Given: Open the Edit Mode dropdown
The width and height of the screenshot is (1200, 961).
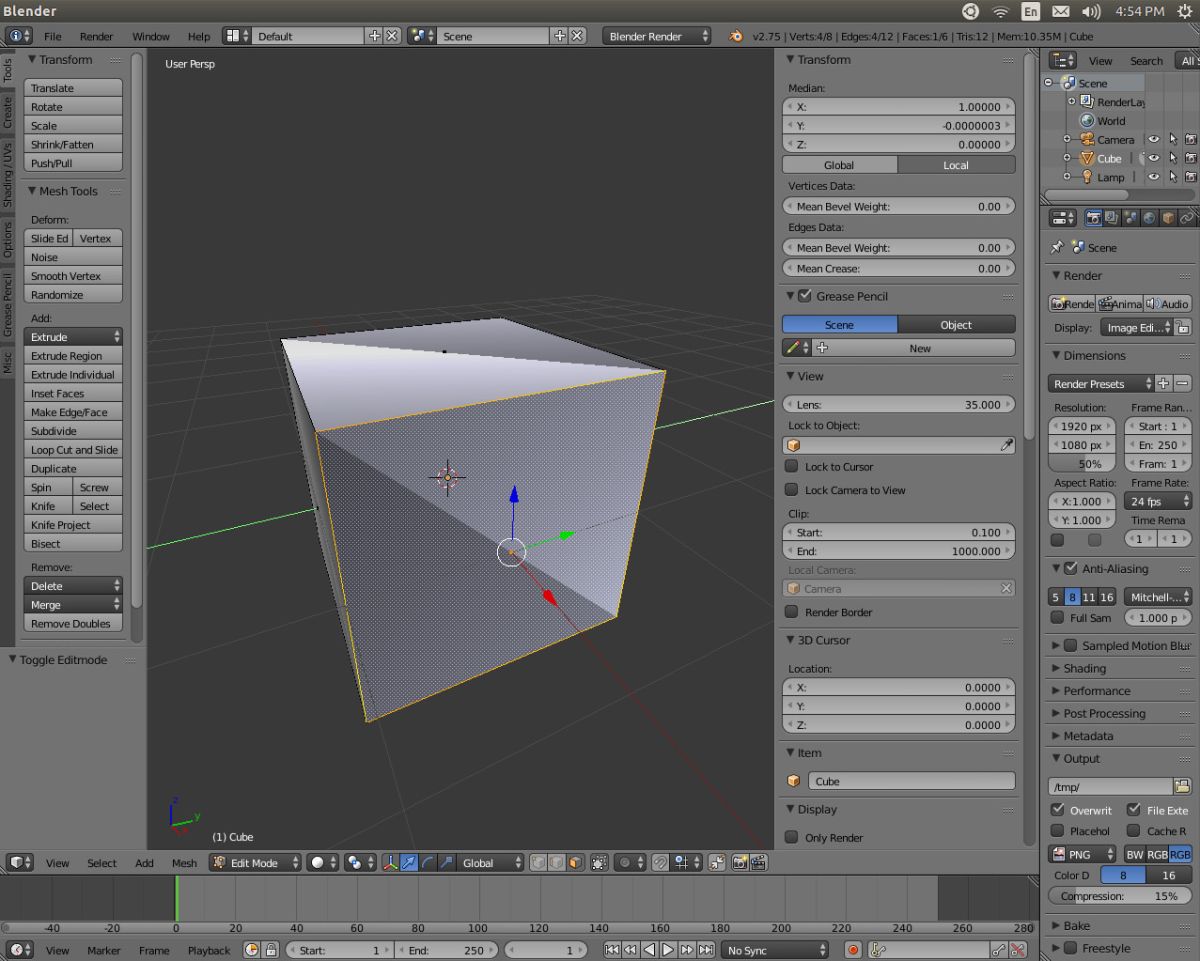Looking at the screenshot, I should pos(255,862).
